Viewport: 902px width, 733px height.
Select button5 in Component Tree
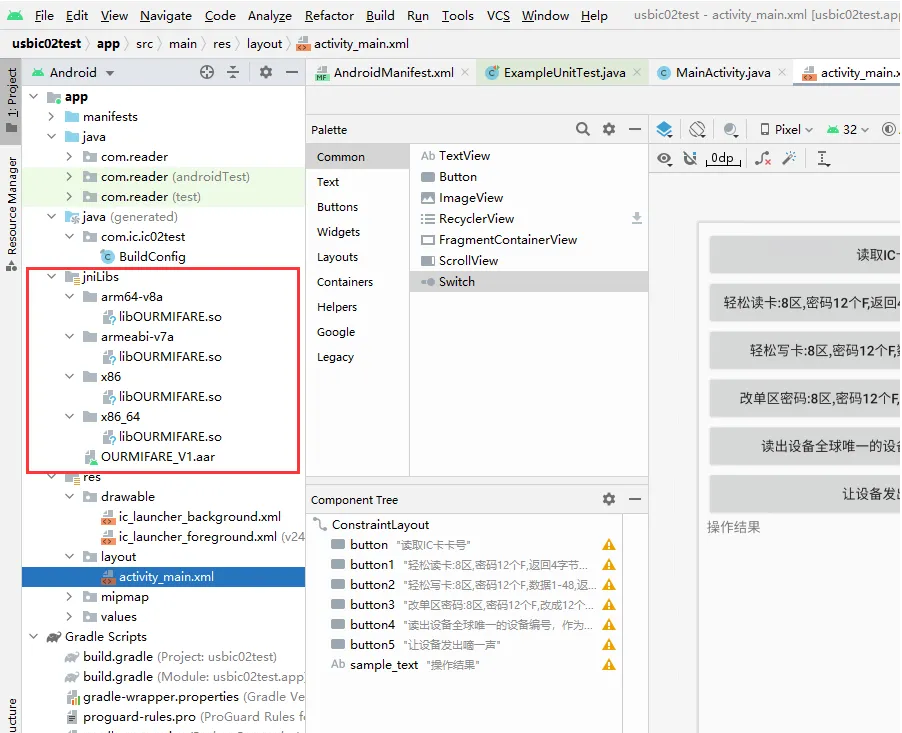[372, 644]
